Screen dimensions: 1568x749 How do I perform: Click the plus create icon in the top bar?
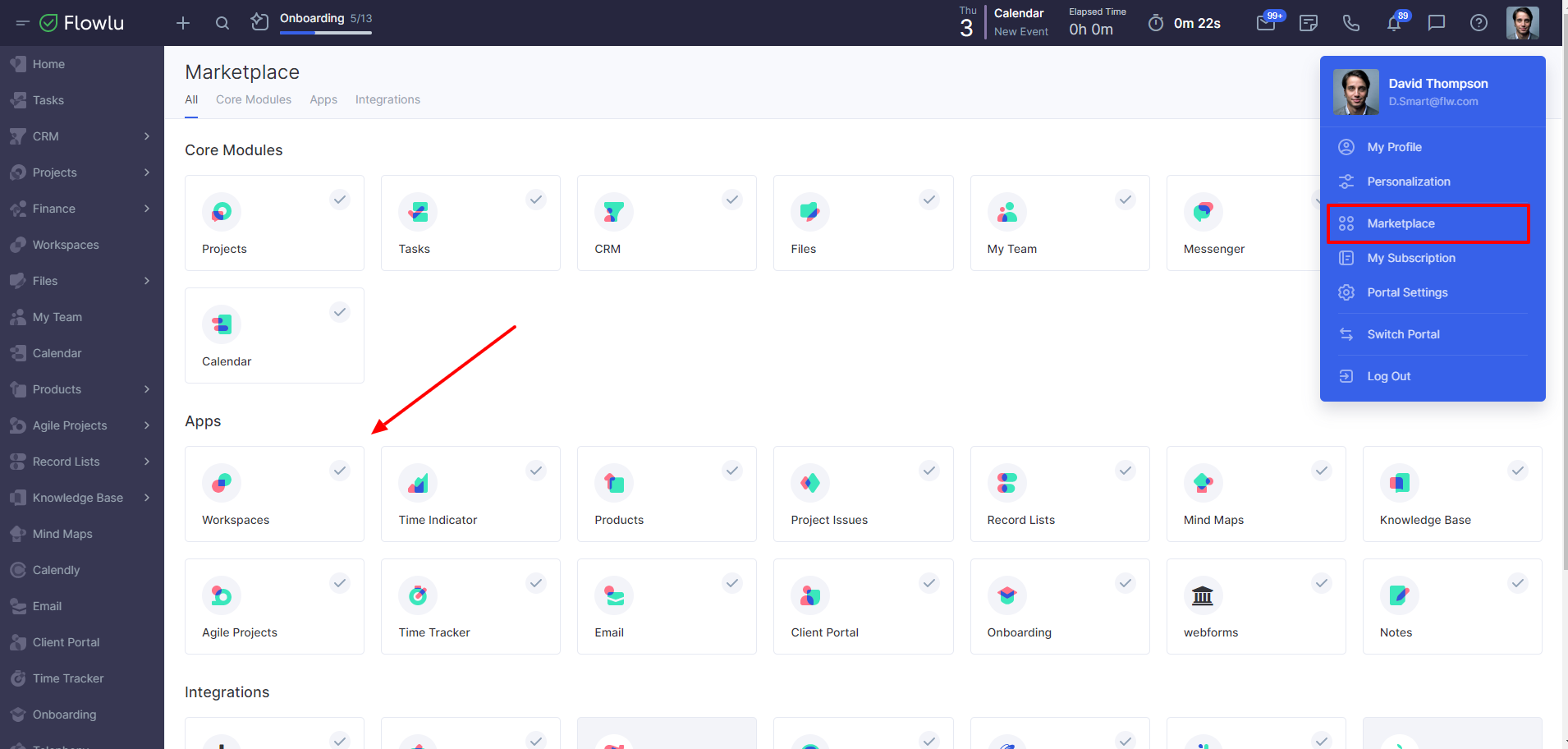pos(183,23)
